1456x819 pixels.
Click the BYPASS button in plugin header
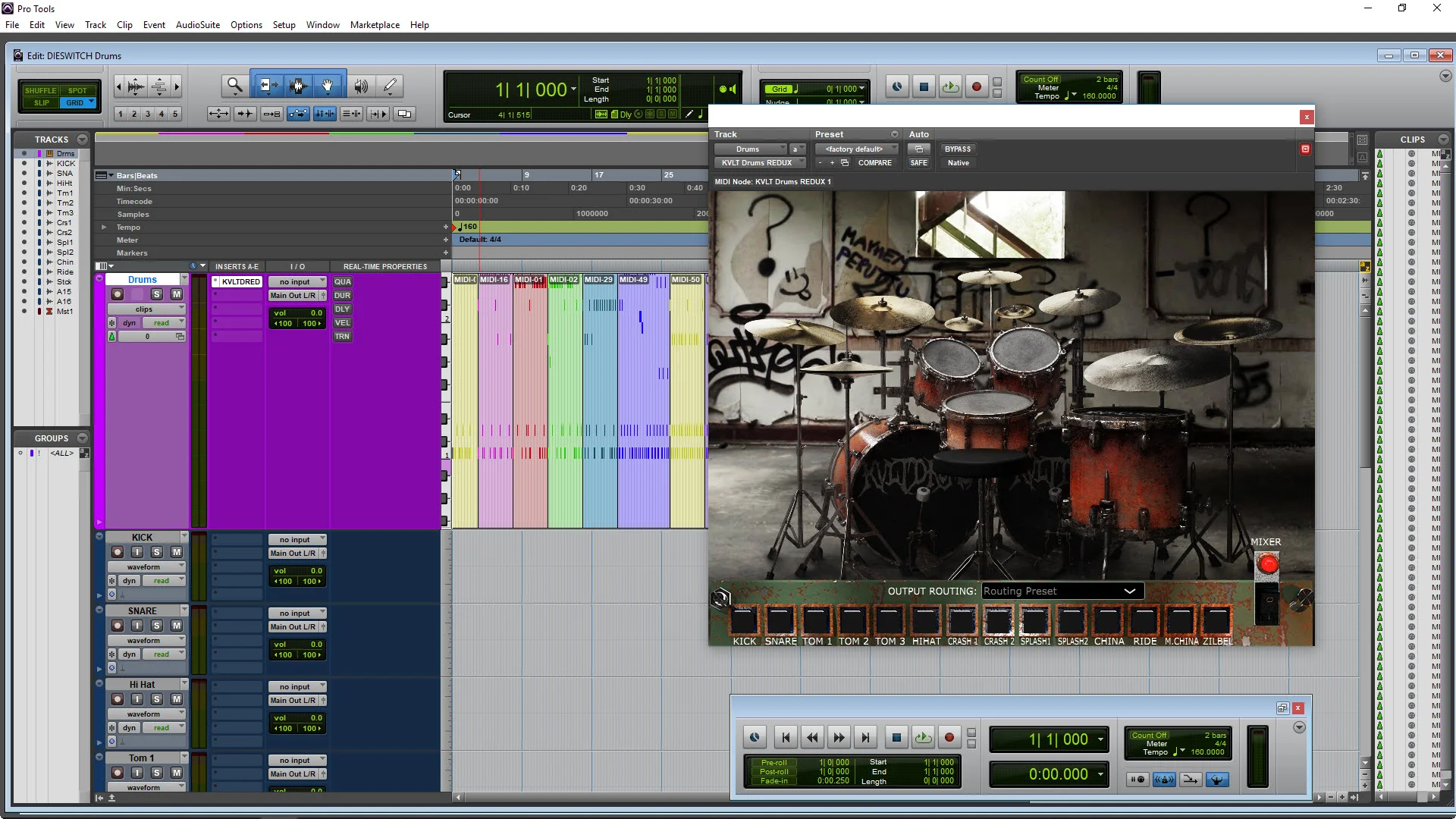pyautogui.click(x=958, y=149)
